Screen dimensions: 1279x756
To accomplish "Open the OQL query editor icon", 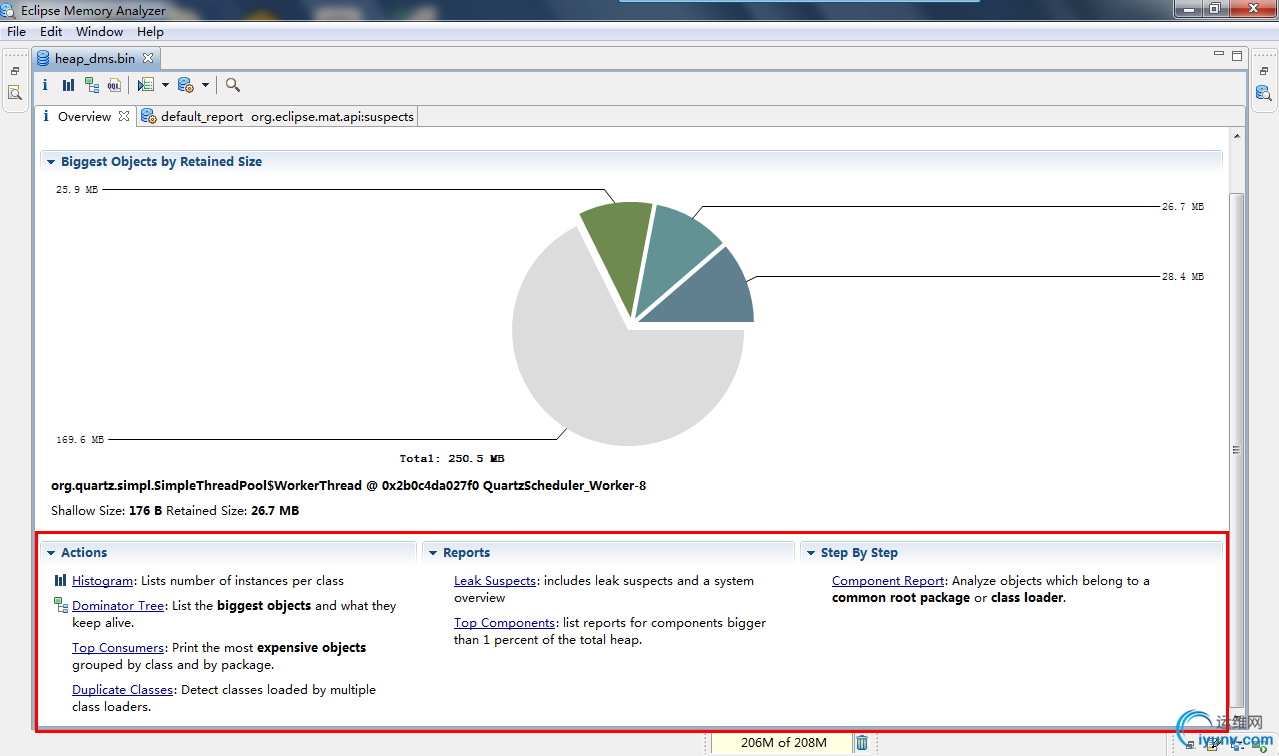I will pyautogui.click(x=114, y=85).
